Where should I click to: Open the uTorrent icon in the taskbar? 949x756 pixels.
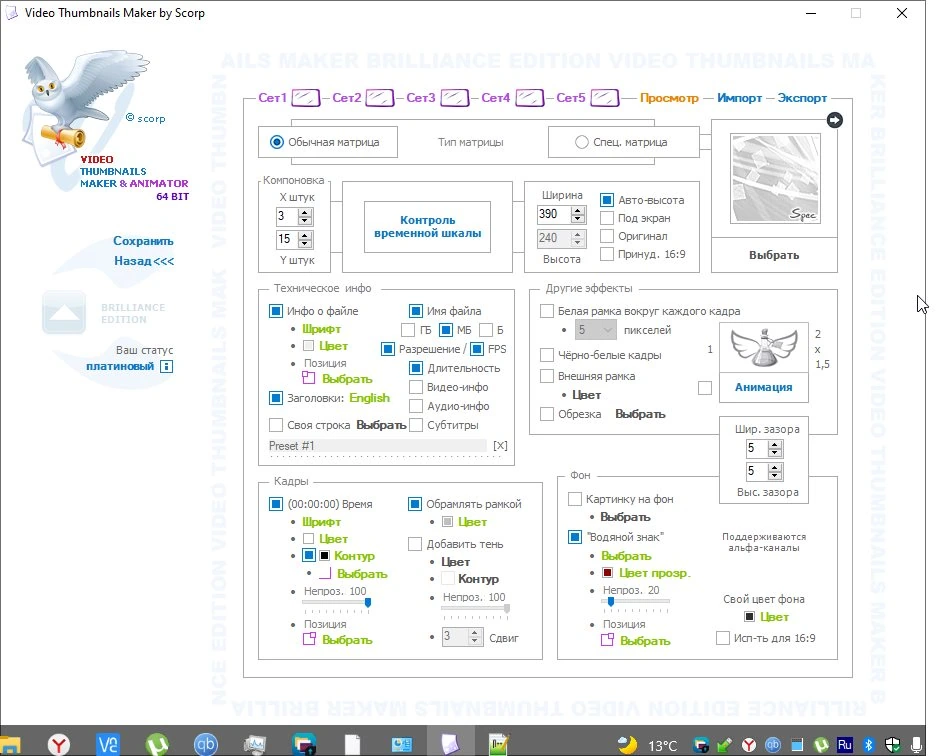[x=157, y=744]
